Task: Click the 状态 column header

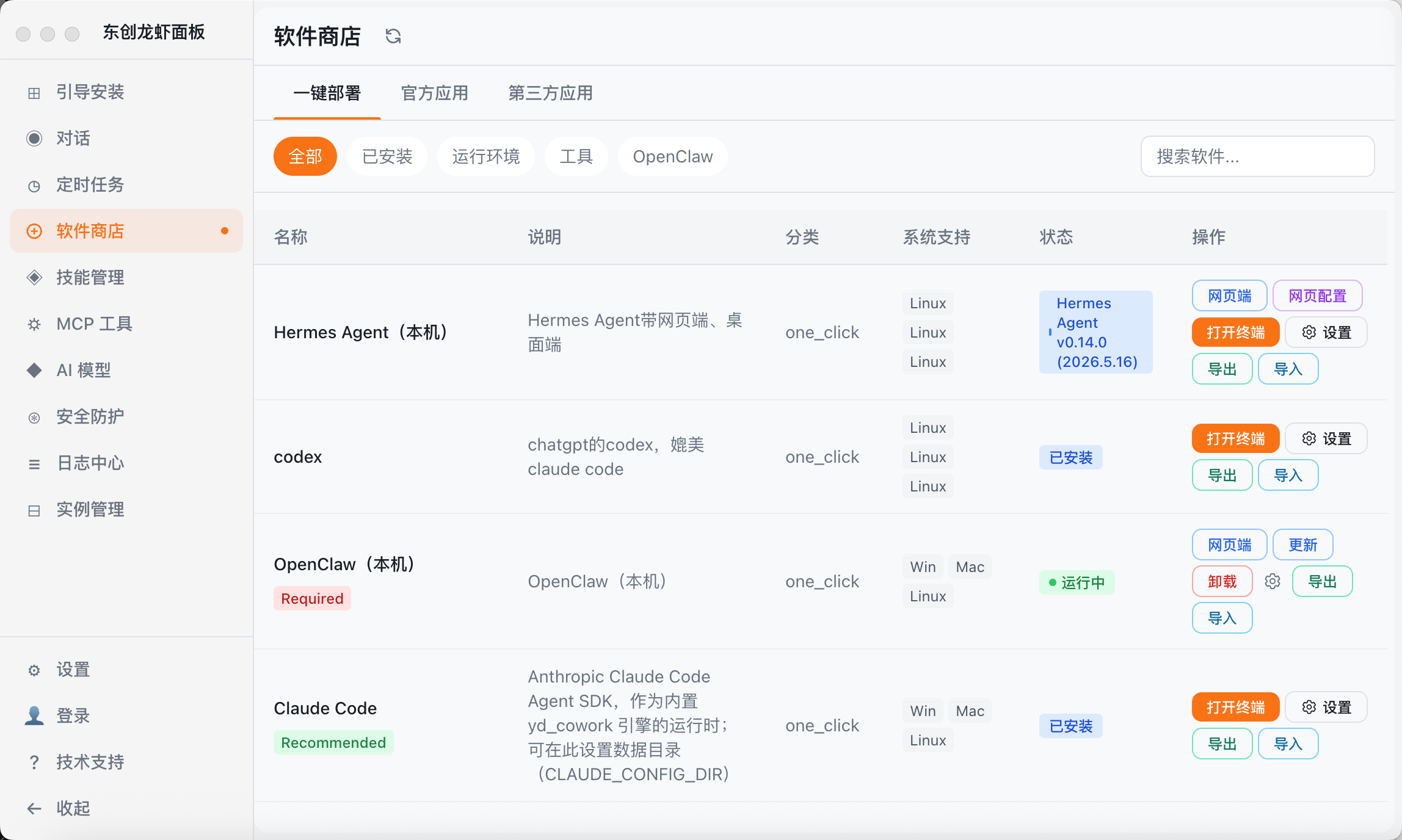Action: coord(1056,237)
